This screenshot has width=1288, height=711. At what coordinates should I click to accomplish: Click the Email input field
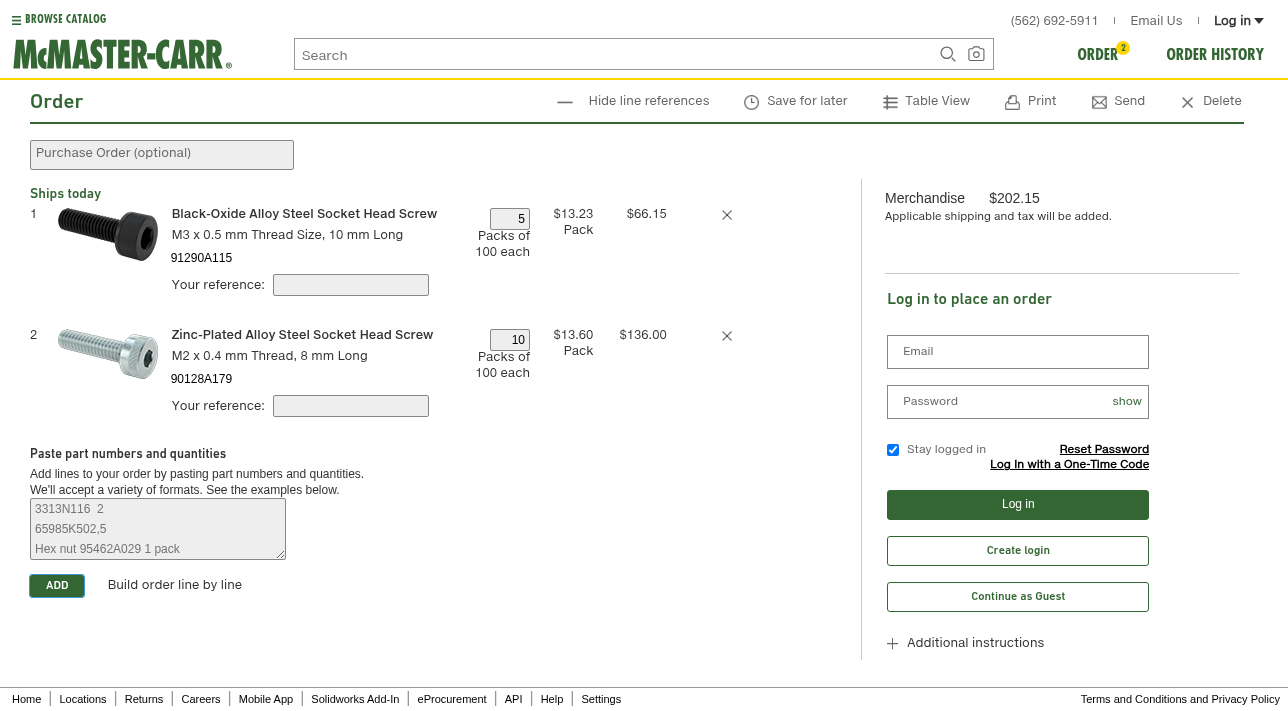pyautogui.click(x=1018, y=352)
